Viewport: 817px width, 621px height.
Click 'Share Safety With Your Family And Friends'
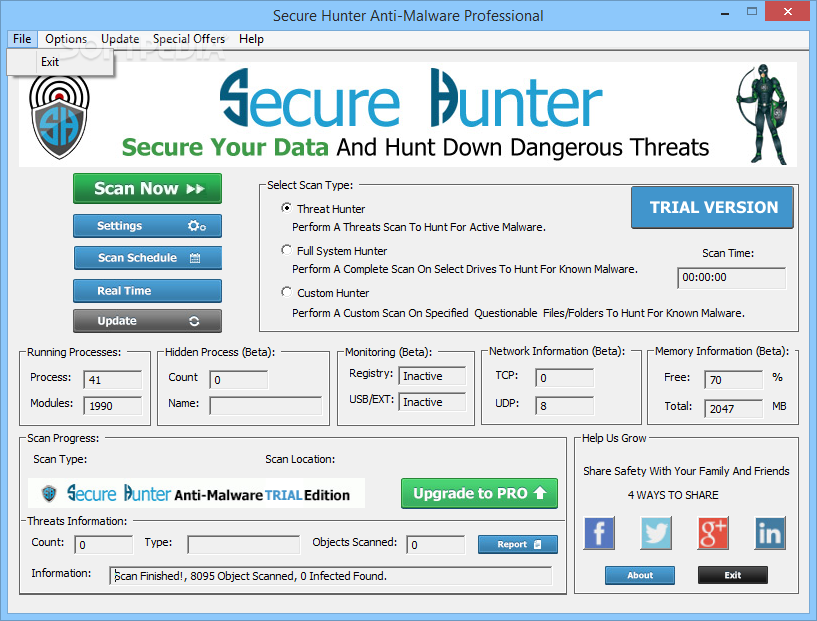(x=686, y=471)
